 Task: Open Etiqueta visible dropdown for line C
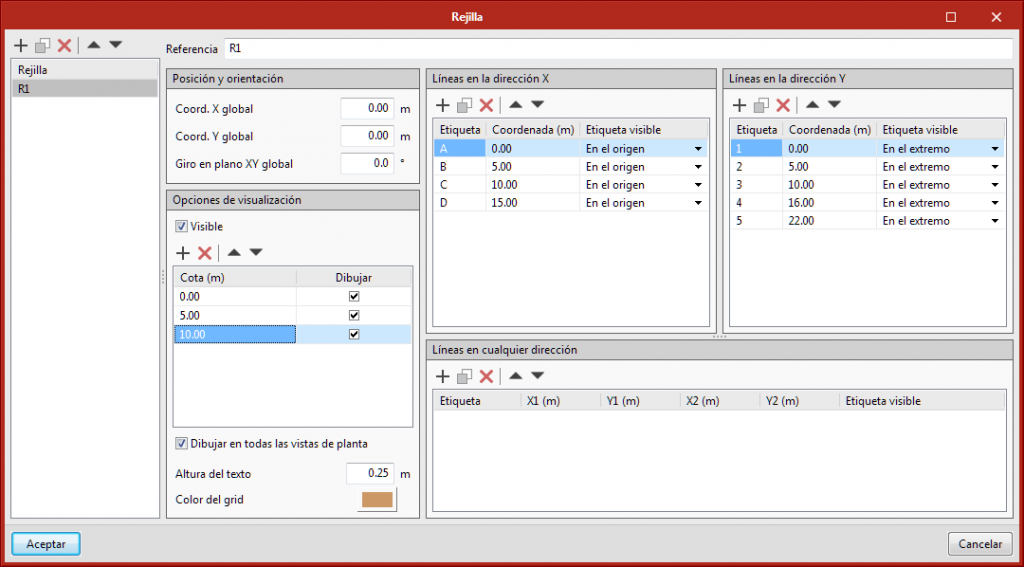click(698, 185)
